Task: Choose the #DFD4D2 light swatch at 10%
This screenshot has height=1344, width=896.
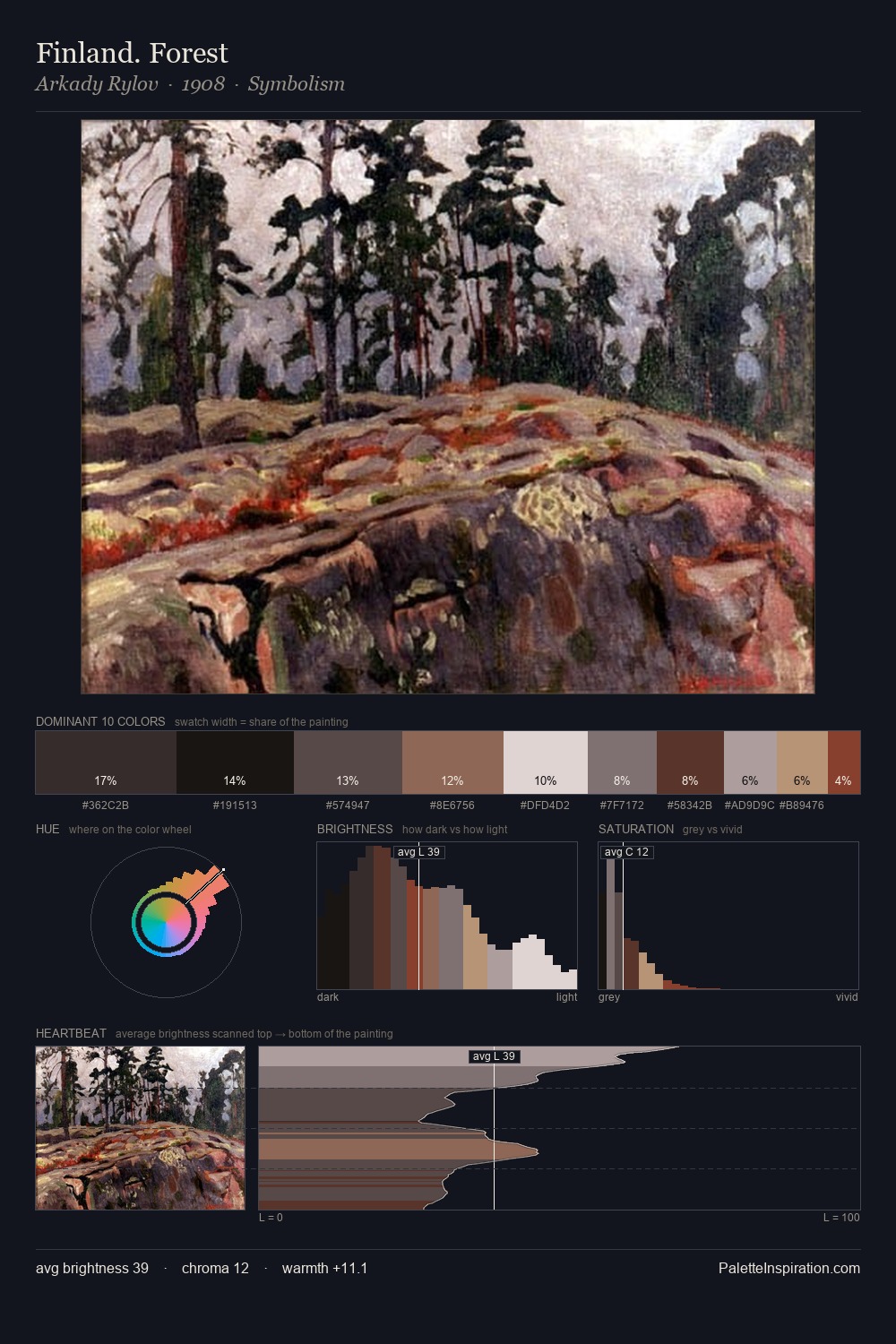Action: pos(546,762)
